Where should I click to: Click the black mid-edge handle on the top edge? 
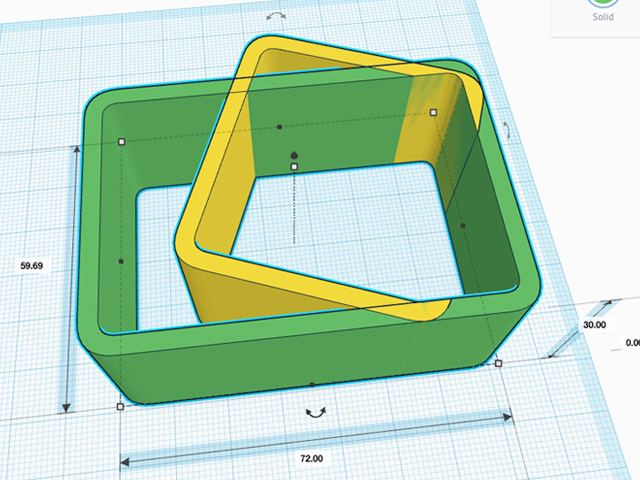tap(279, 127)
